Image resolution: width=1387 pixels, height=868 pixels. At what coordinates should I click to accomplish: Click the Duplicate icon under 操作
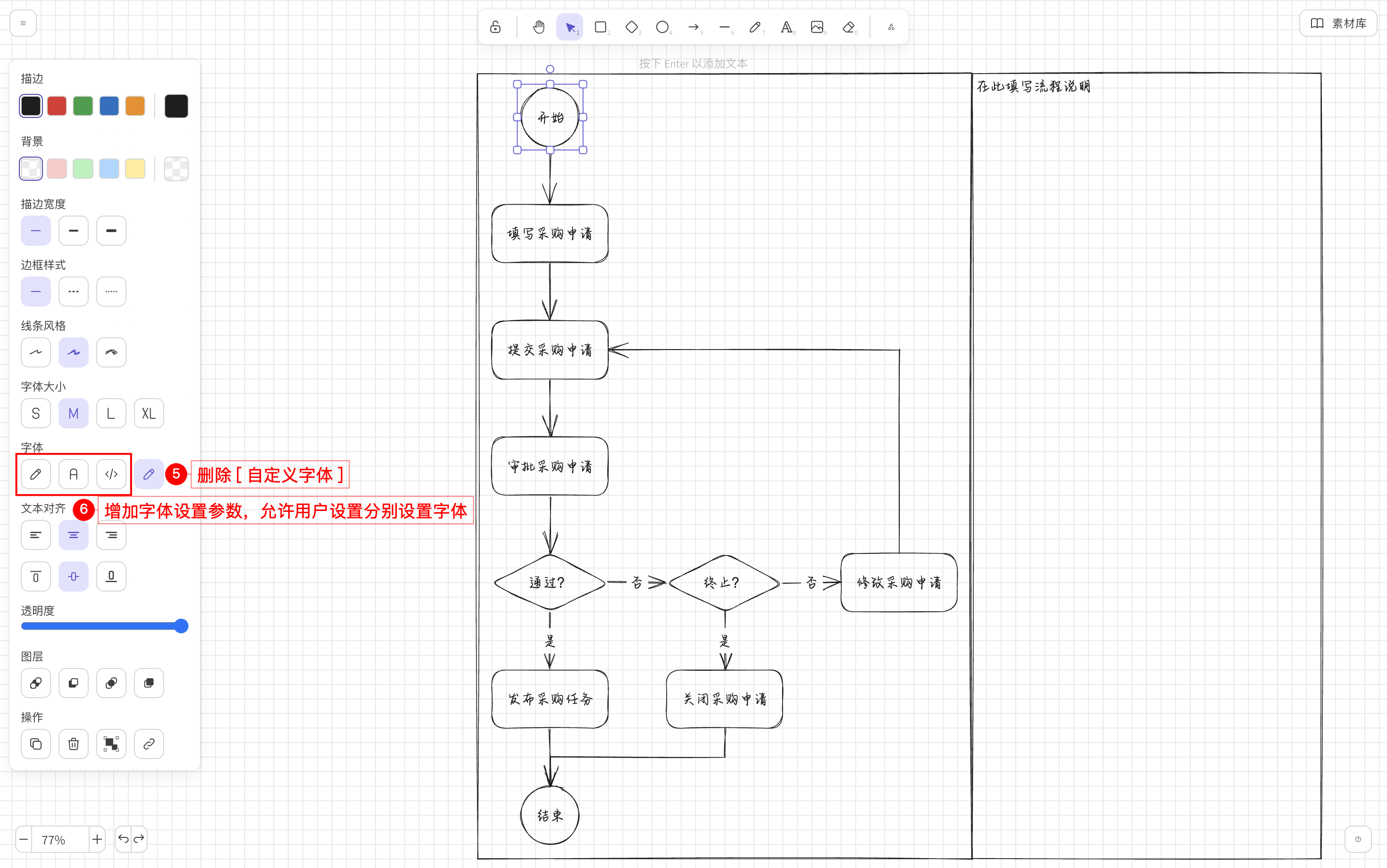point(35,744)
